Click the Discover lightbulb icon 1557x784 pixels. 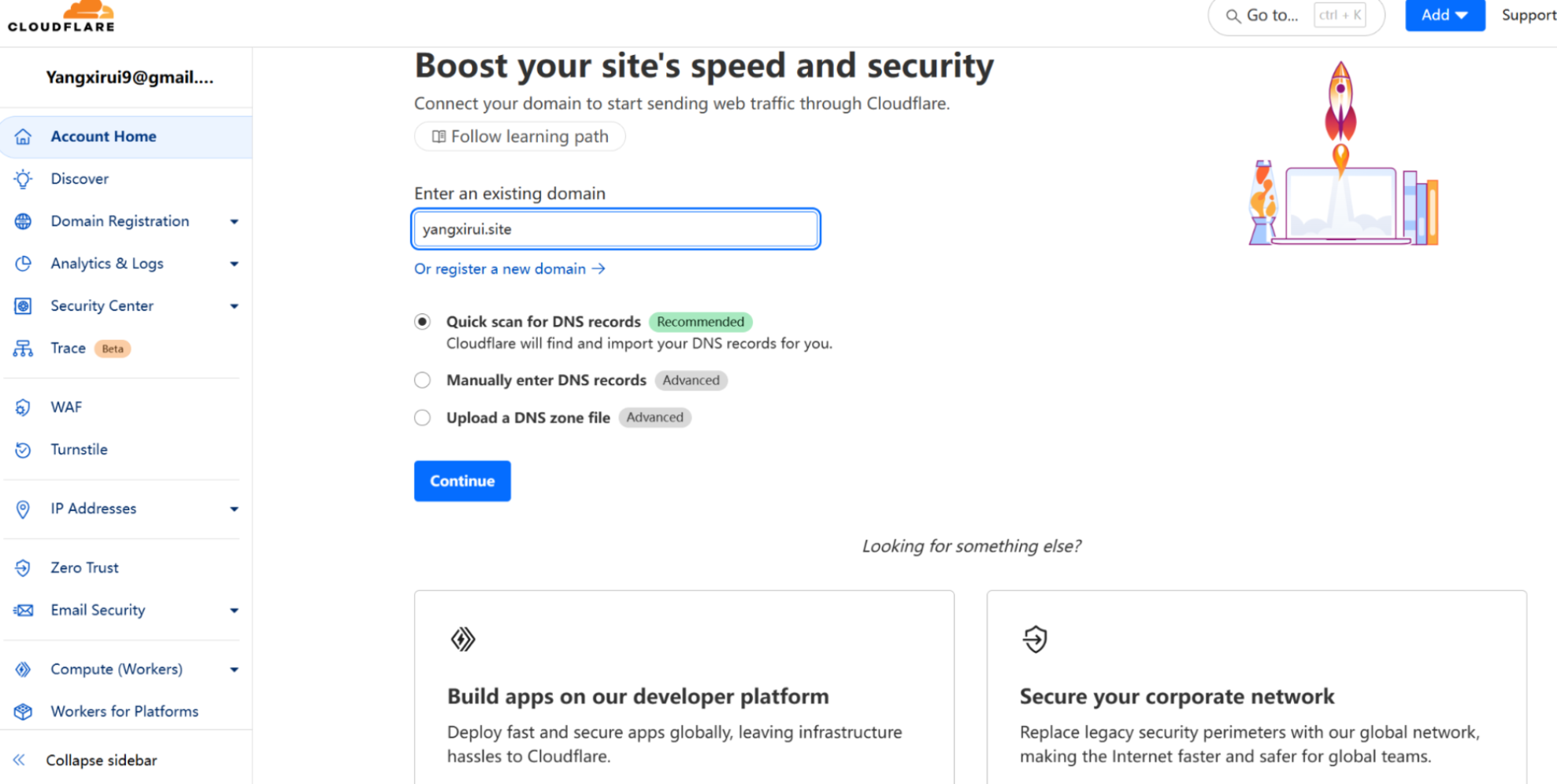[23, 179]
